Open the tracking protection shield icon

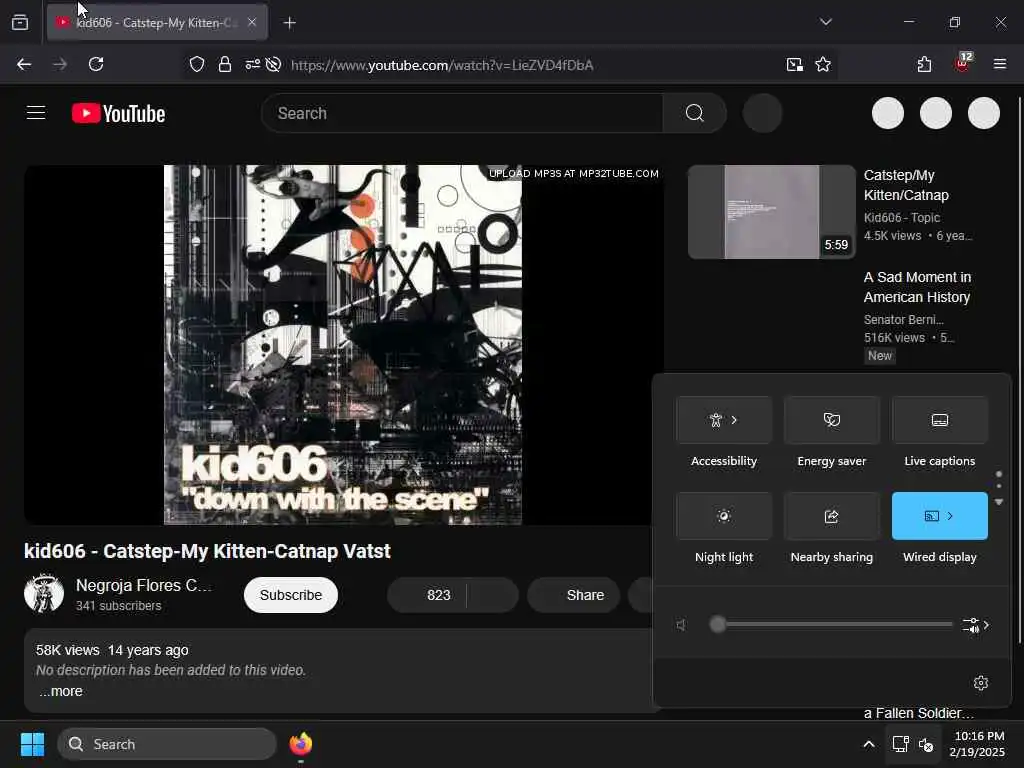point(197,64)
